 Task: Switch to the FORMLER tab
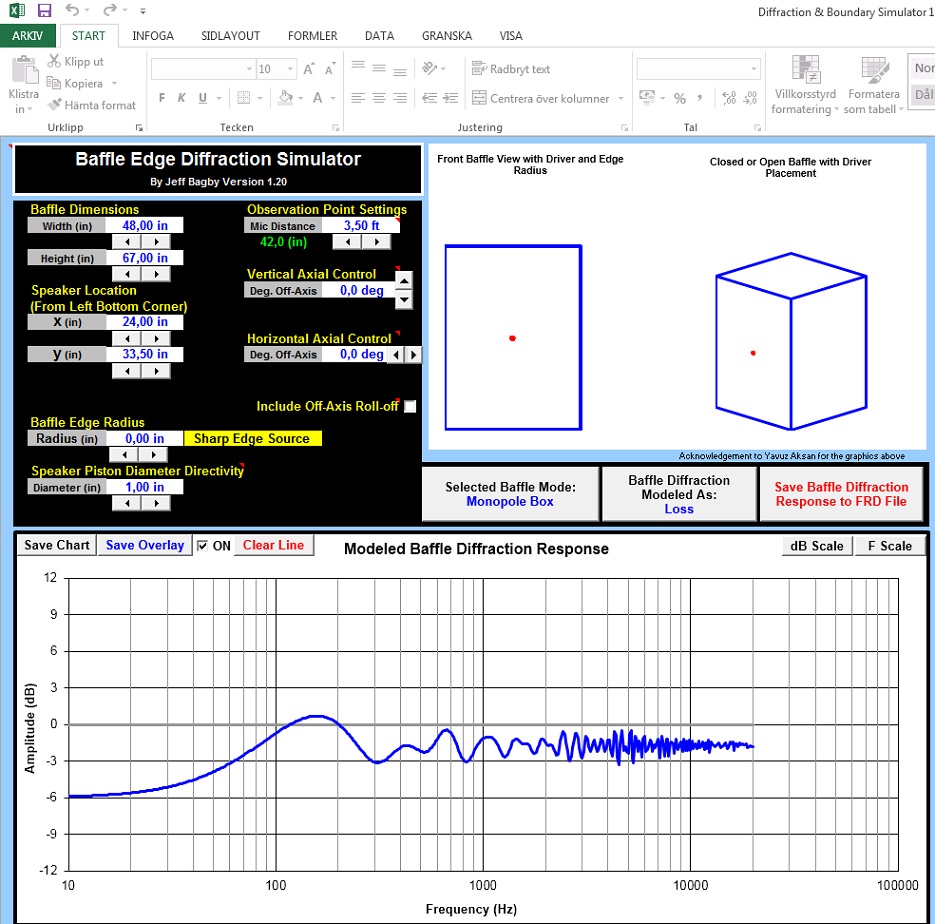pyautogui.click(x=312, y=36)
